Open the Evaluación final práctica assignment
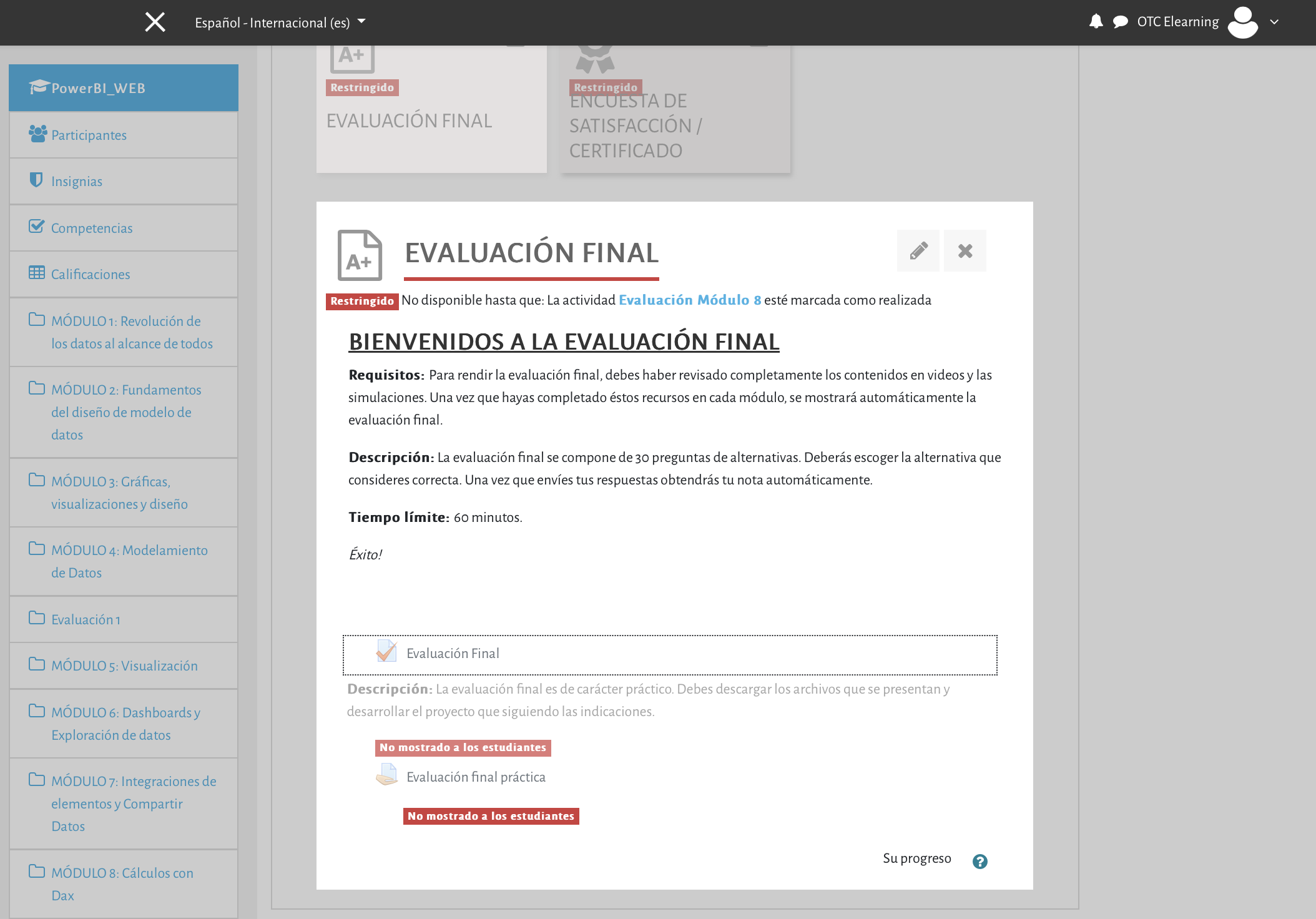The image size is (1316, 919). tap(476, 777)
